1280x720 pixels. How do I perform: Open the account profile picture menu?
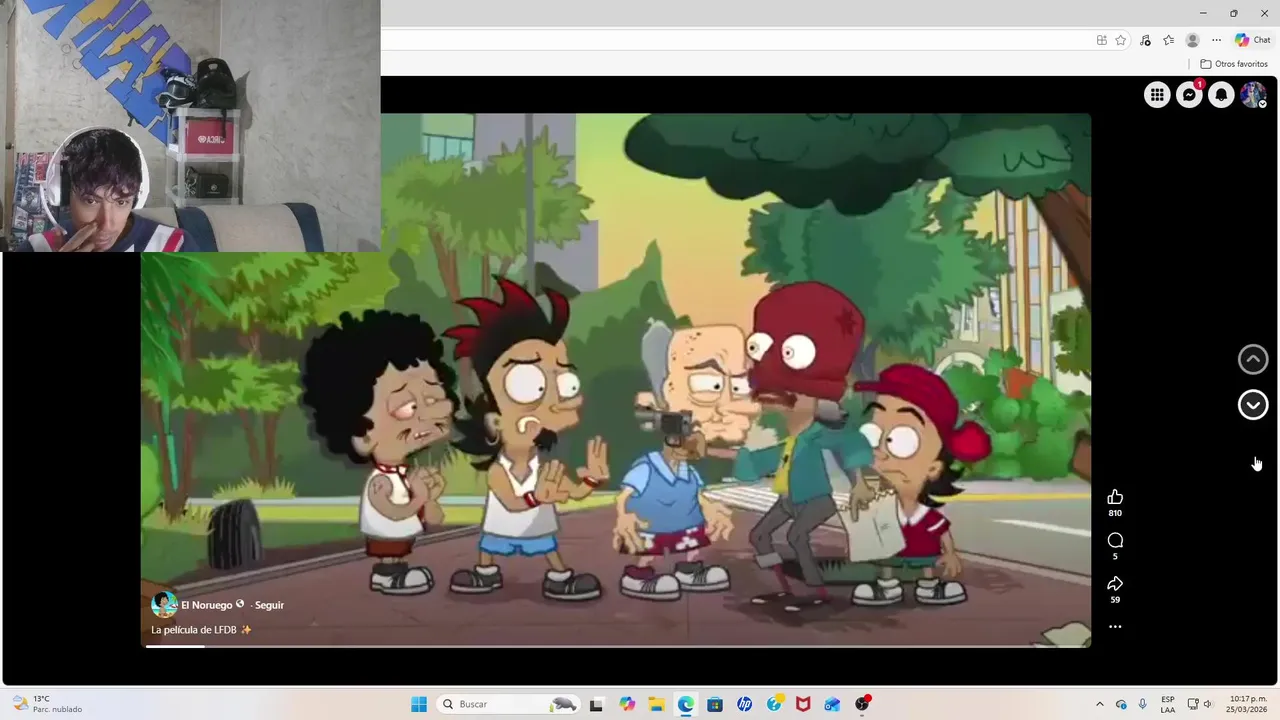pos(1253,95)
